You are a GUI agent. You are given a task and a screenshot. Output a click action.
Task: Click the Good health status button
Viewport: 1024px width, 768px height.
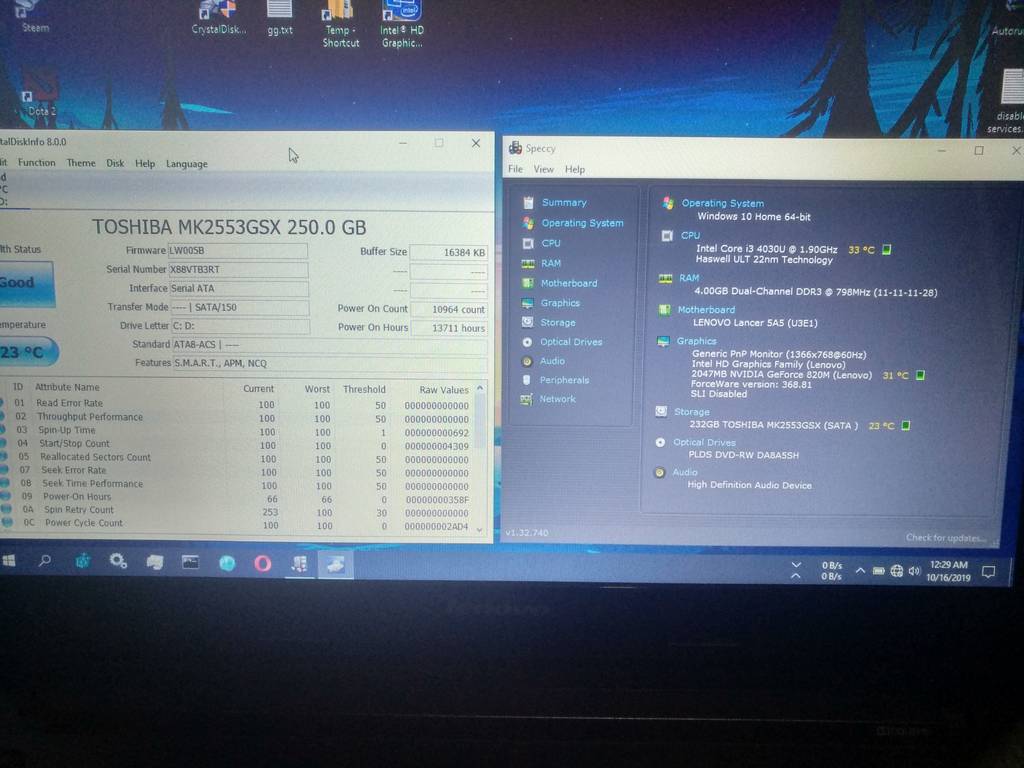click(25, 283)
